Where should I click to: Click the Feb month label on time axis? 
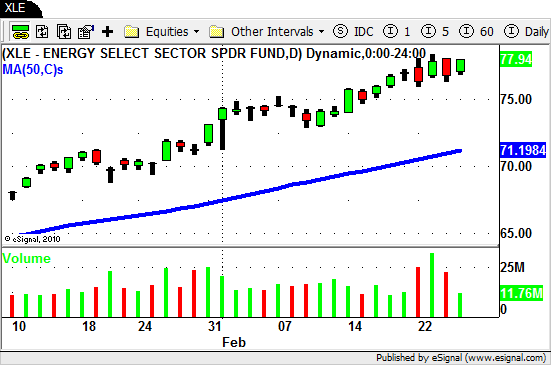tap(234, 342)
